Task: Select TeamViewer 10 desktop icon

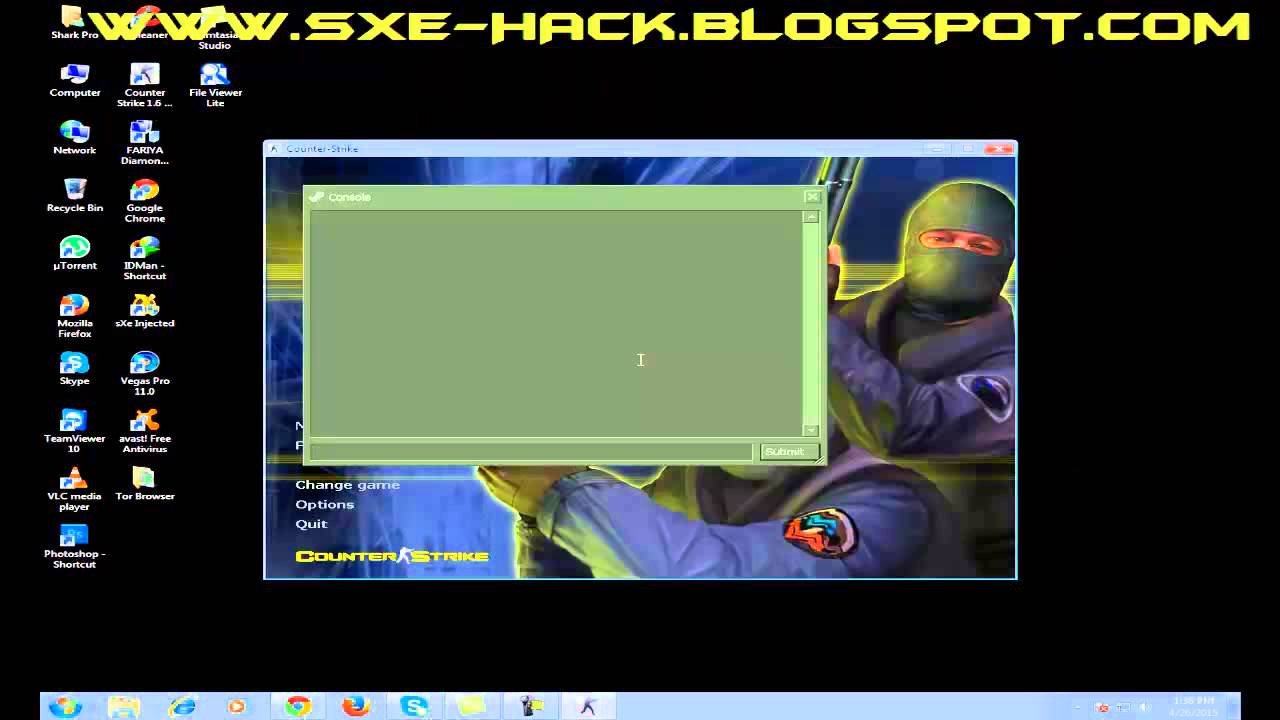Action: (x=75, y=432)
